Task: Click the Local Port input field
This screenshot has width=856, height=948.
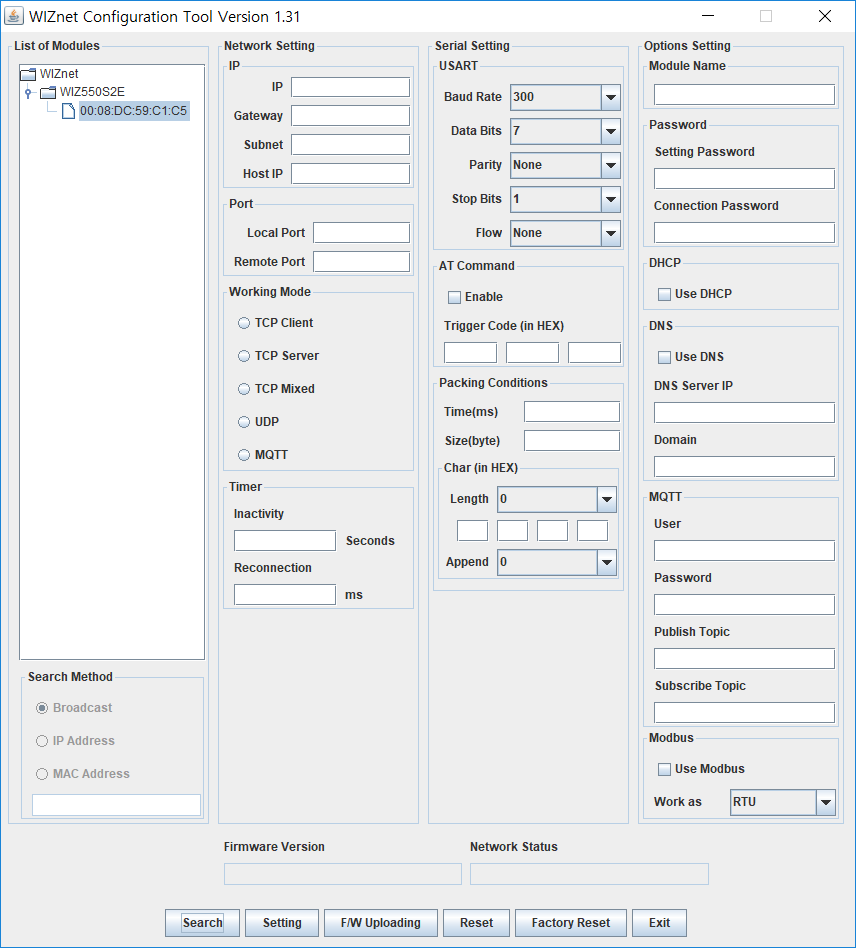Action: (362, 233)
